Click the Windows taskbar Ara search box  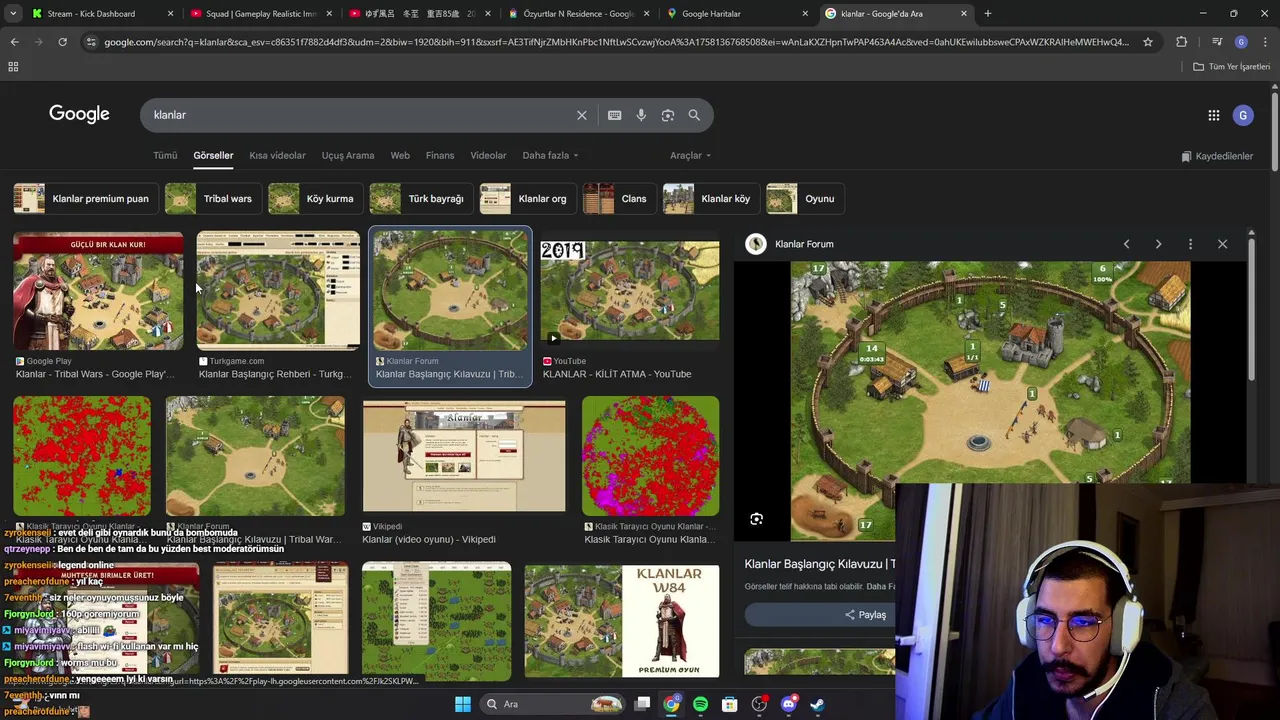pyautogui.click(x=554, y=704)
